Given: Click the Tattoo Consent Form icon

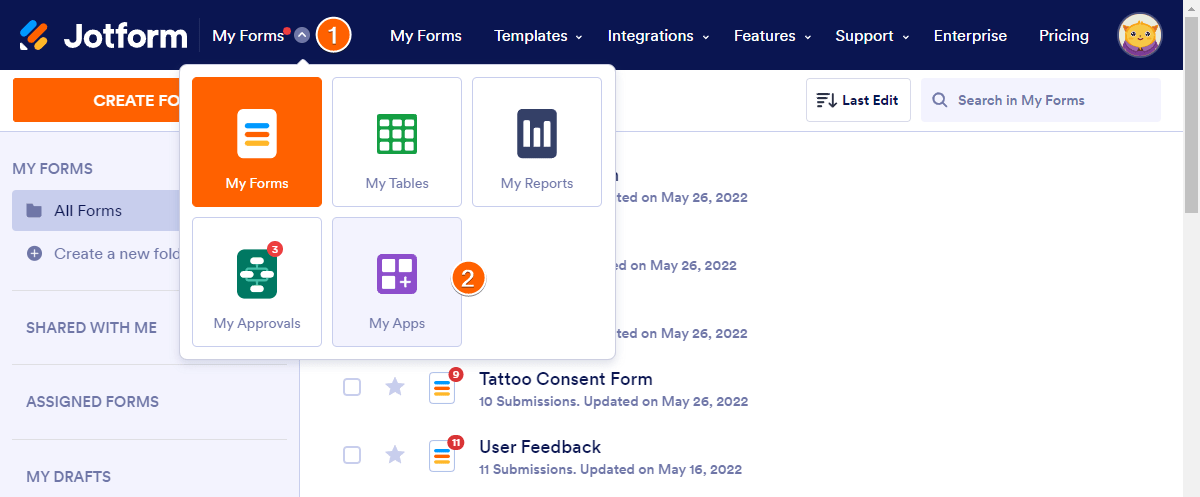Looking at the screenshot, I should pyautogui.click(x=442, y=388).
